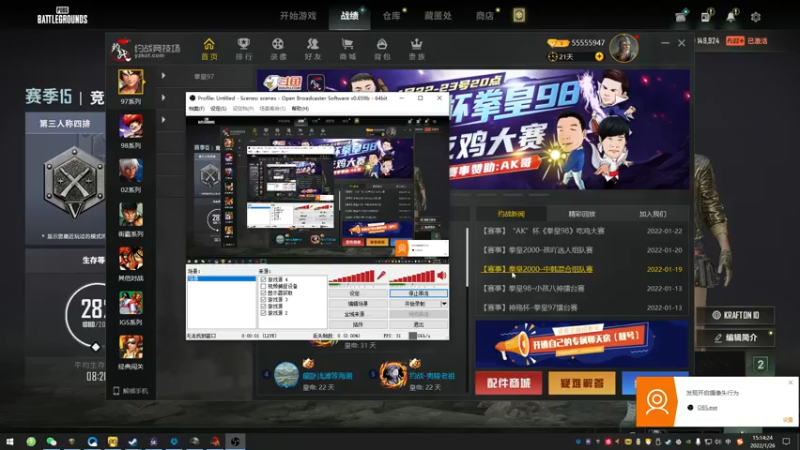Click the yellow plus icon beside 21天

click(x=599, y=57)
